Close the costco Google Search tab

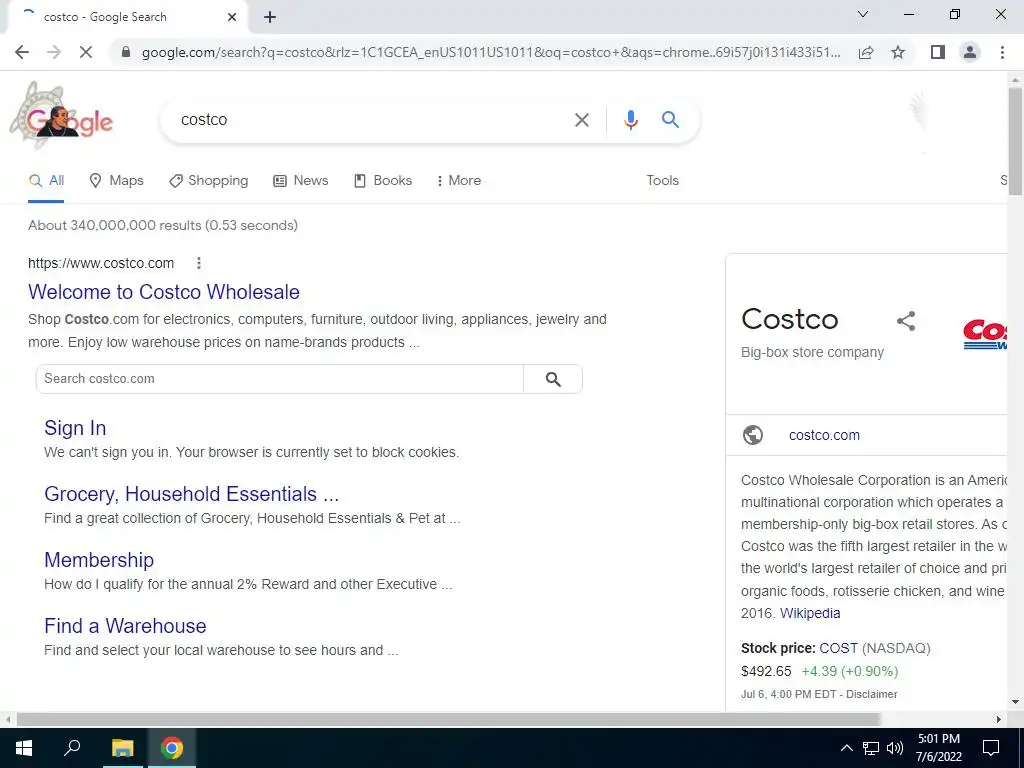[x=232, y=17]
